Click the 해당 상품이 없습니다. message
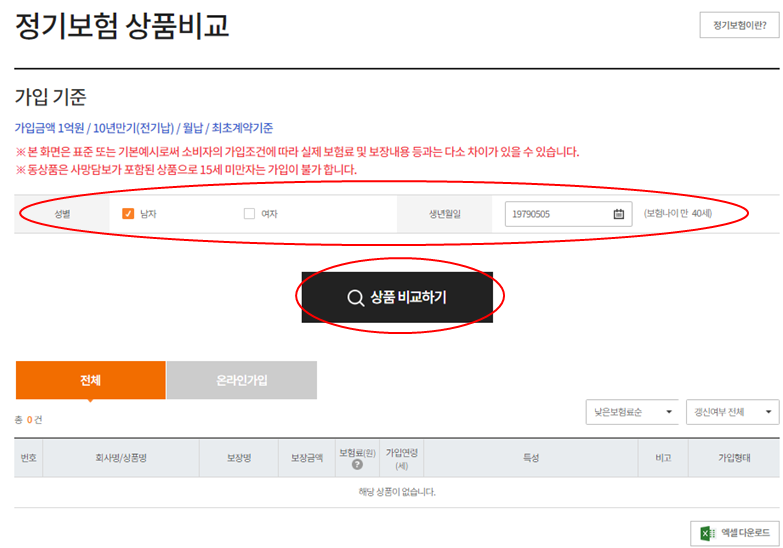Viewport: 783px width, 548px height. click(x=397, y=492)
